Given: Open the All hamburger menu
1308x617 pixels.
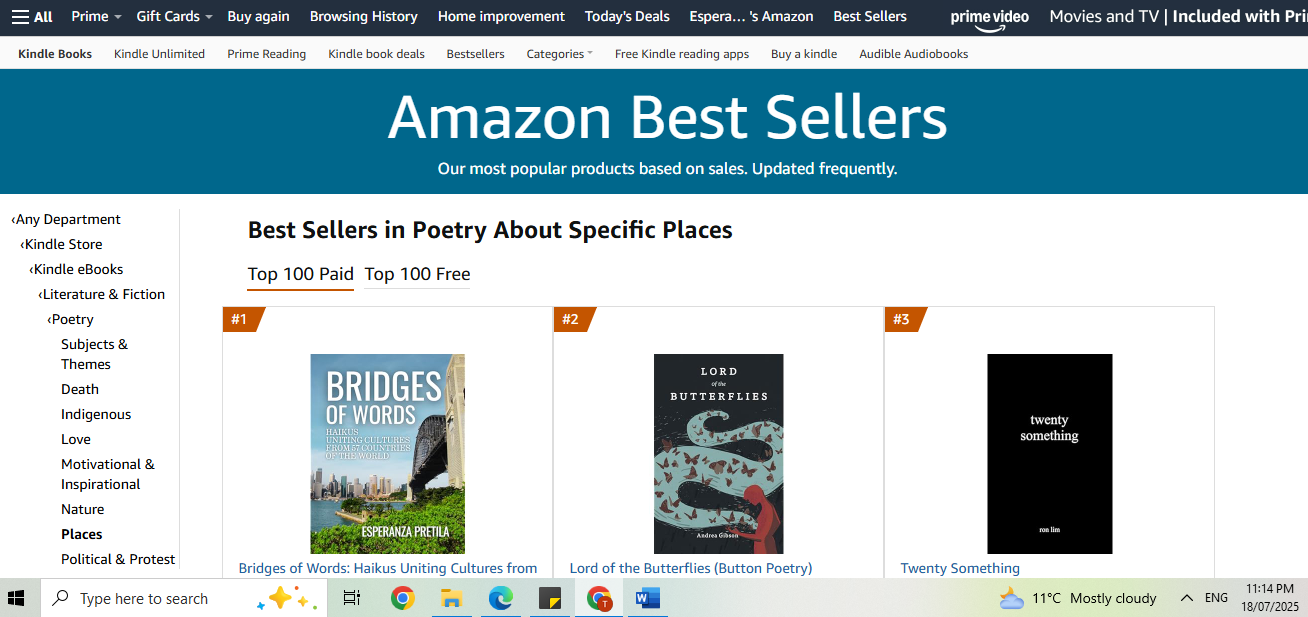Looking at the screenshot, I should tap(32, 16).
